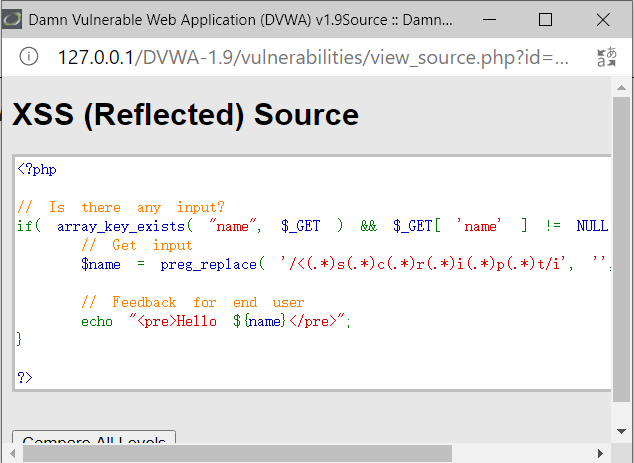Minimize the DVWA source window
634x463 pixels.
489,19
